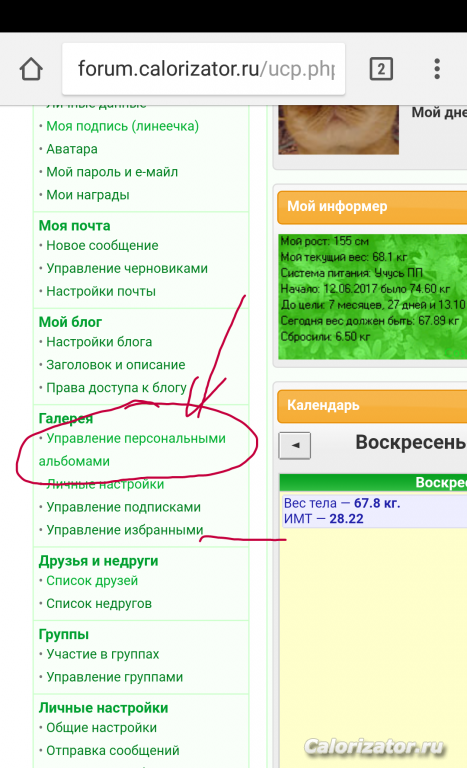The height and width of the screenshot is (768, 467).
Task: Open Моя подпись (линеечка) link
Action: coord(123,126)
